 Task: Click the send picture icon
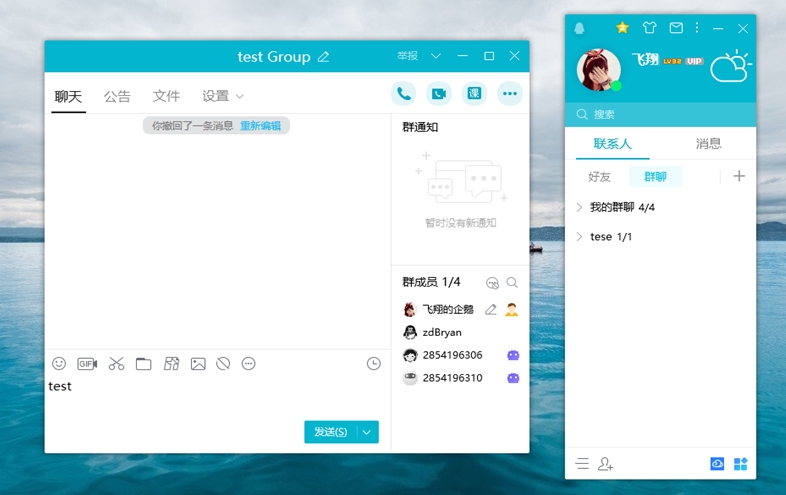click(x=198, y=364)
